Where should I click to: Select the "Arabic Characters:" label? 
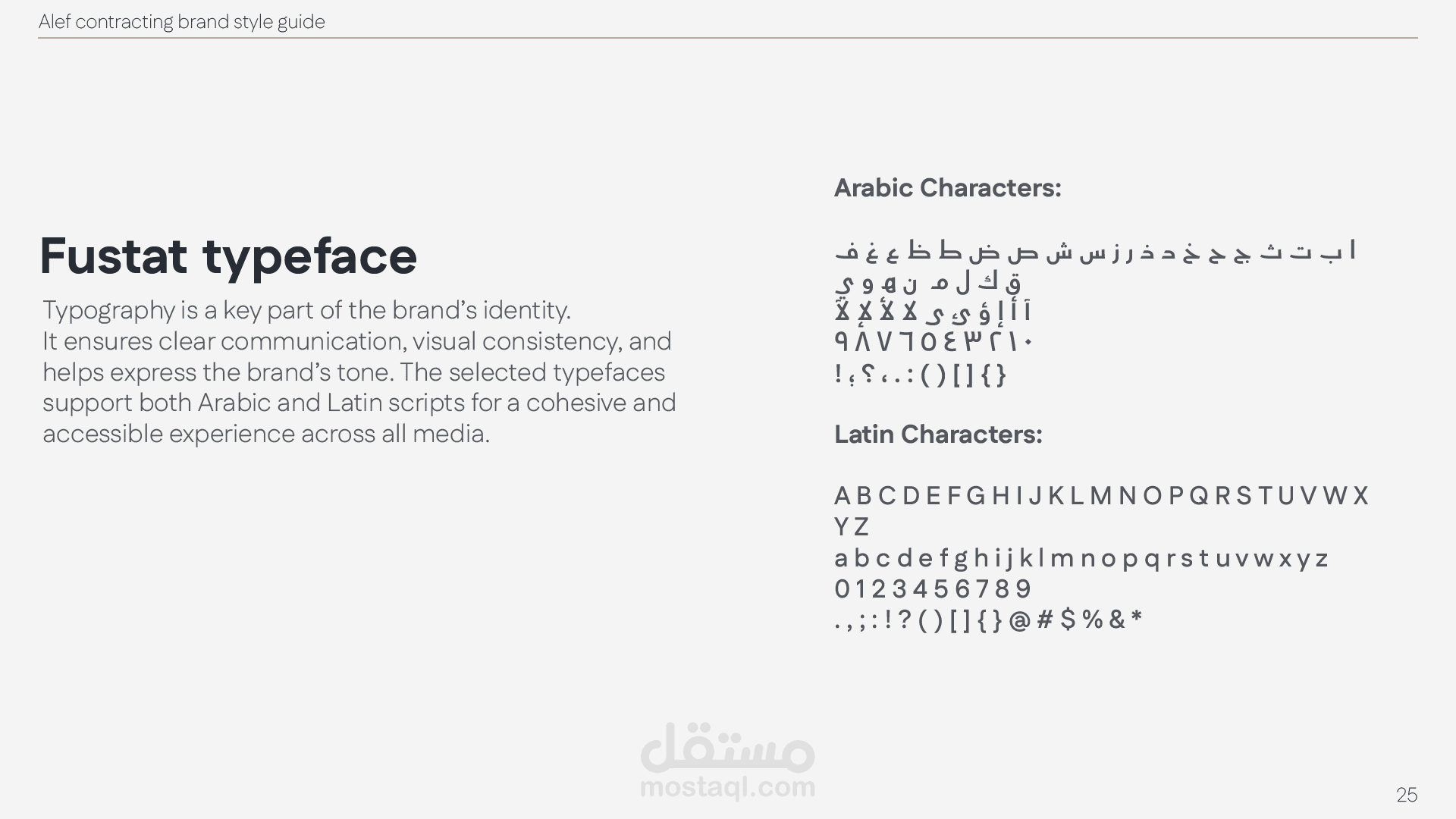947,188
